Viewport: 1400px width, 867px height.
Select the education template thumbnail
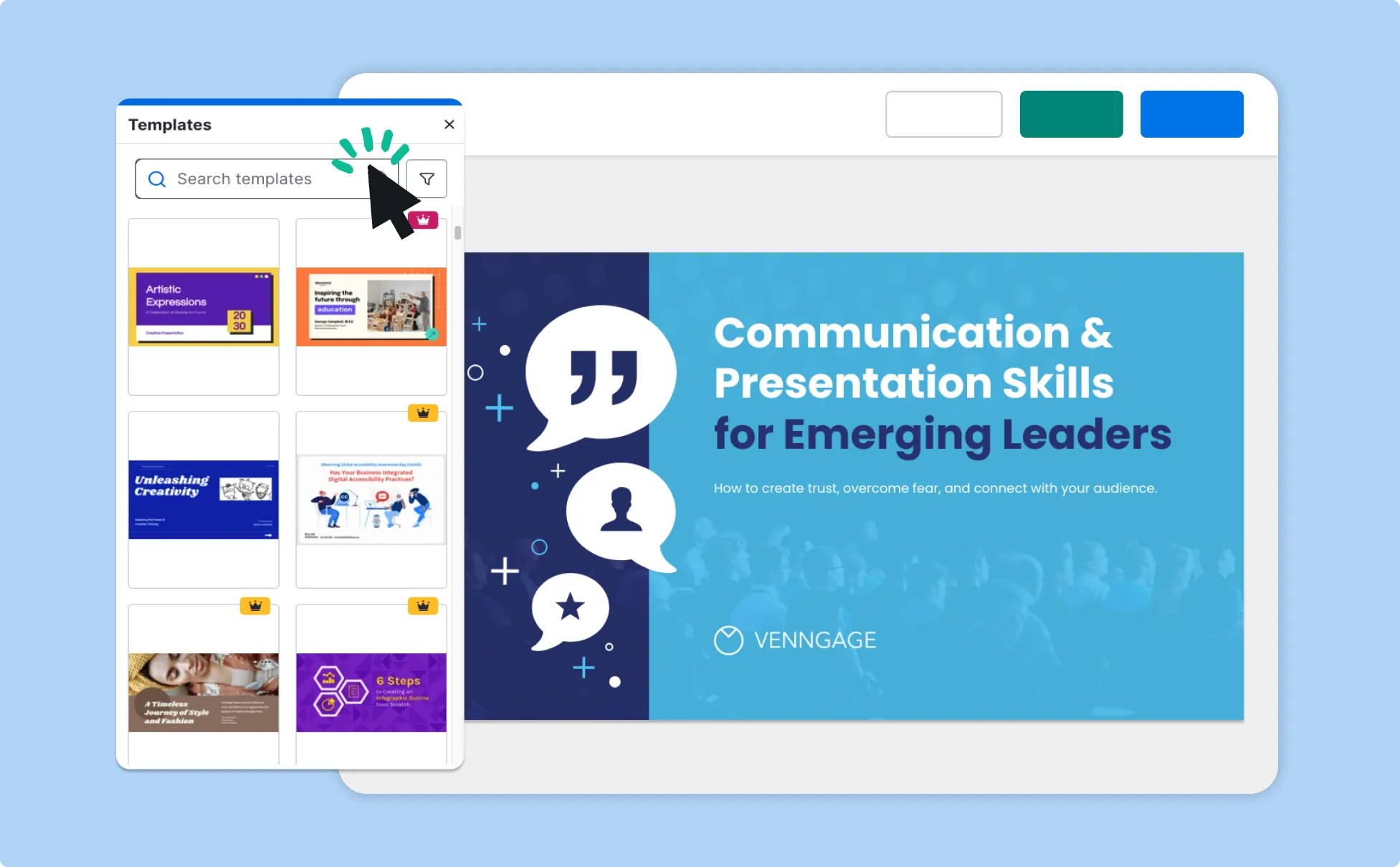tap(370, 305)
